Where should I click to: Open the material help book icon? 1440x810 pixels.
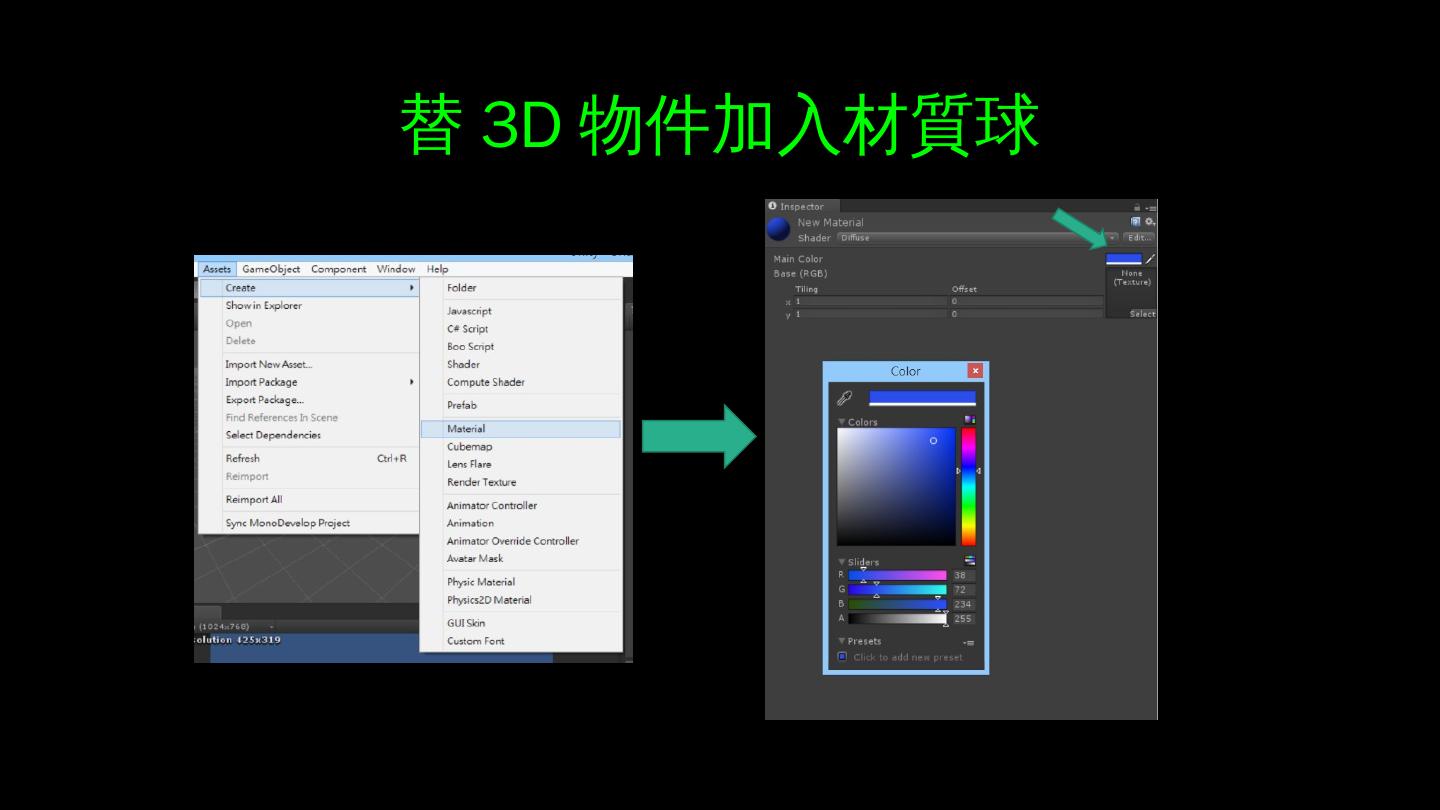click(x=1135, y=222)
